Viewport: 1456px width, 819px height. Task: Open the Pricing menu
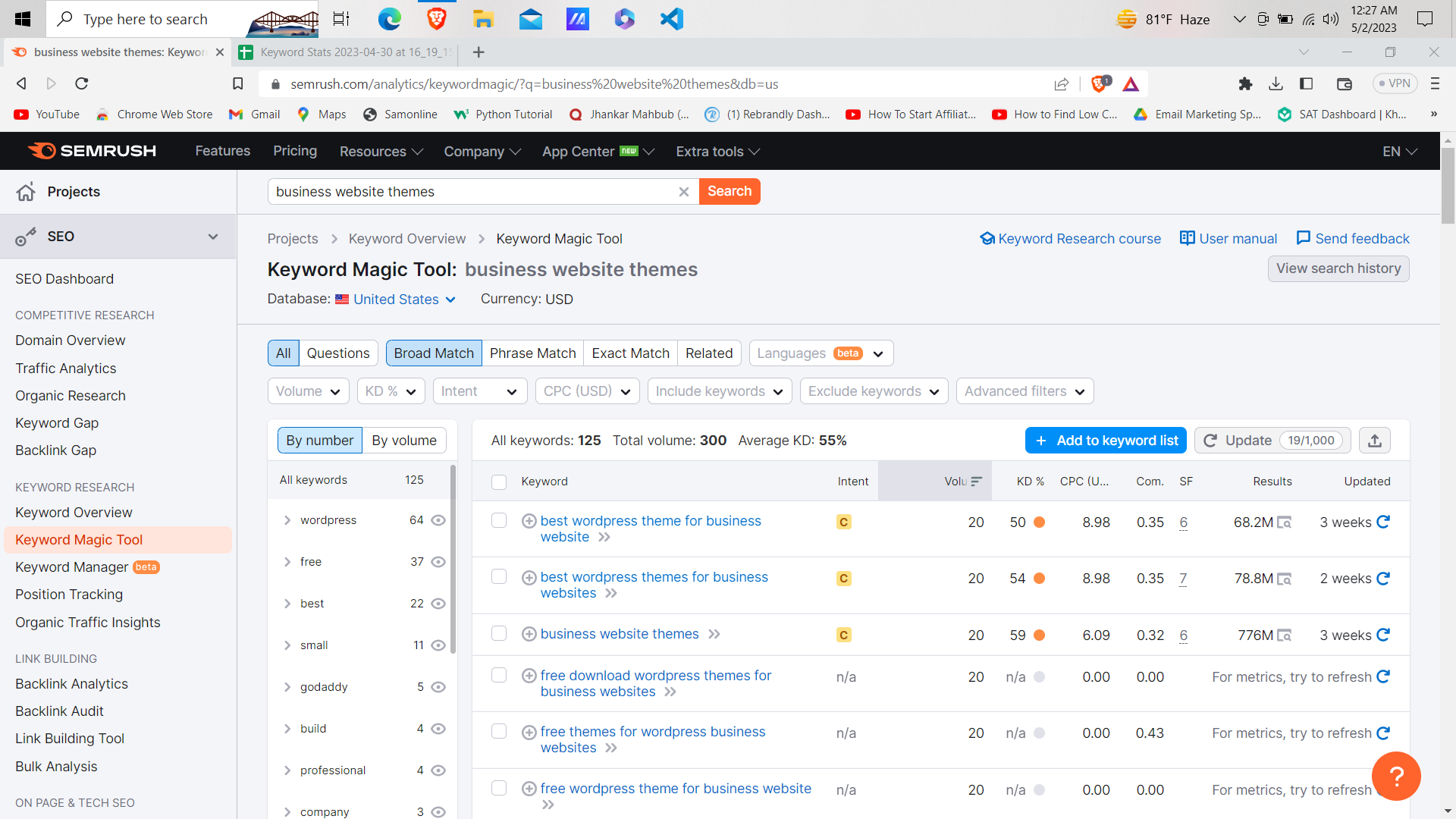pyautogui.click(x=294, y=151)
